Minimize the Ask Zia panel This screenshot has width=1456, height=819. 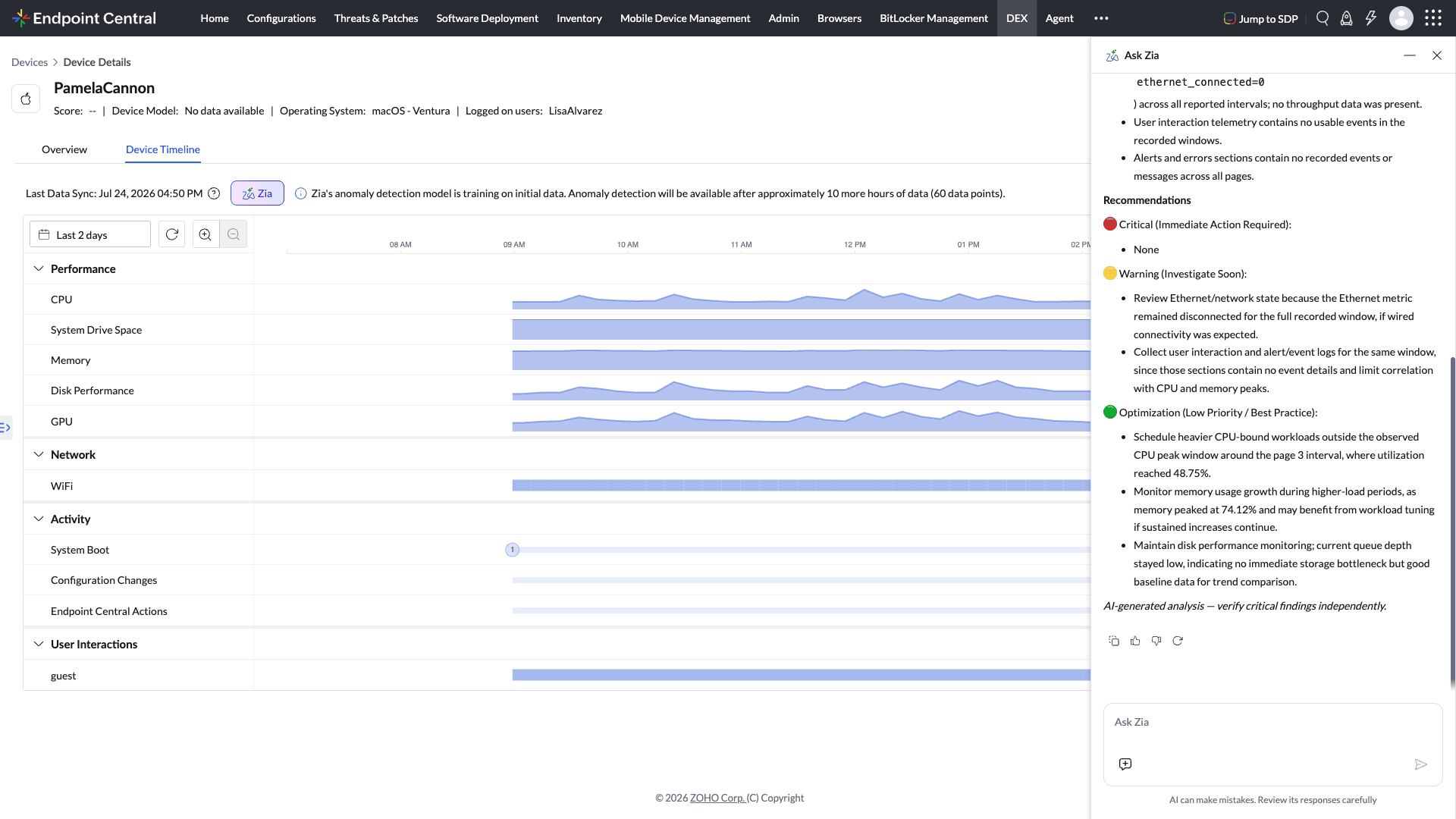pyautogui.click(x=1410, y=55)
